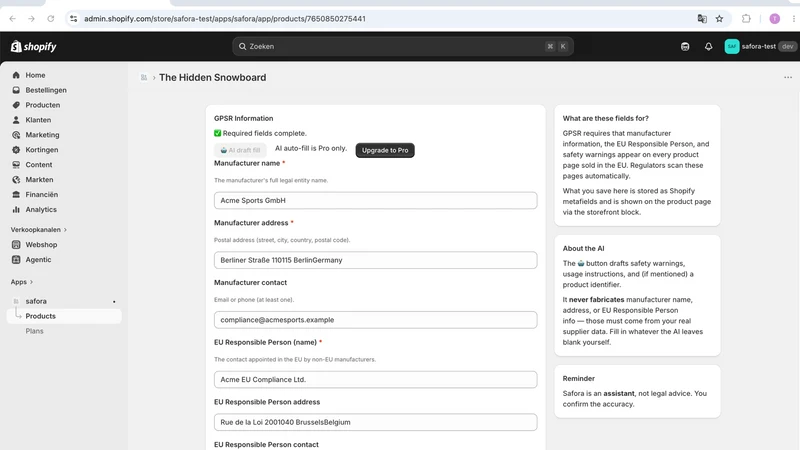Open the browser extensions puzzle icon
Screen dimensions: 800x450
(x=746, y=19)
